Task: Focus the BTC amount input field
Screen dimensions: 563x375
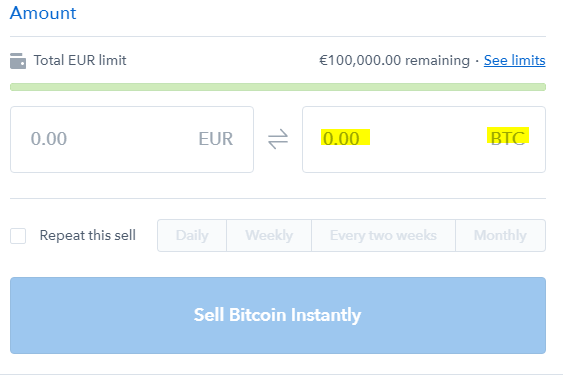Action: 424,139
